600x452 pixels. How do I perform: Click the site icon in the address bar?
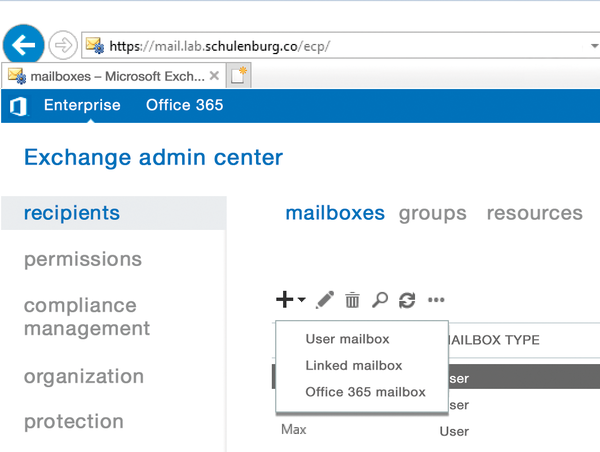[x=95, y=46]
